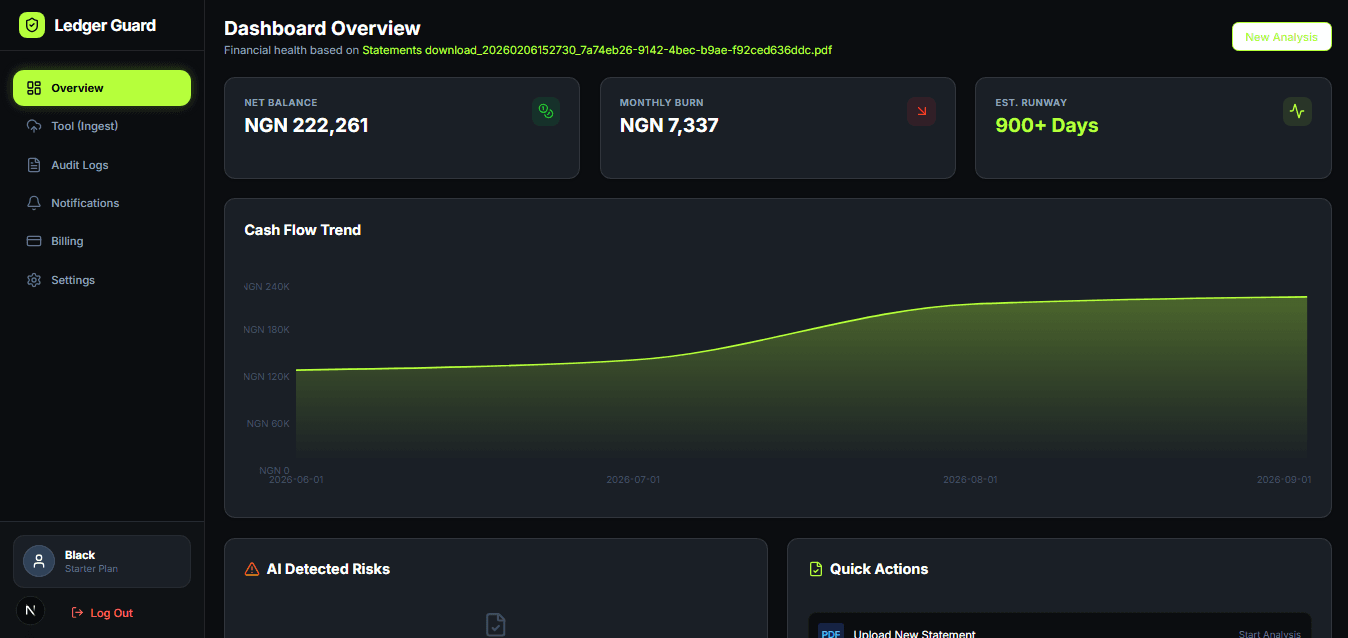Click the round N logo badge

tap(31, 610)
